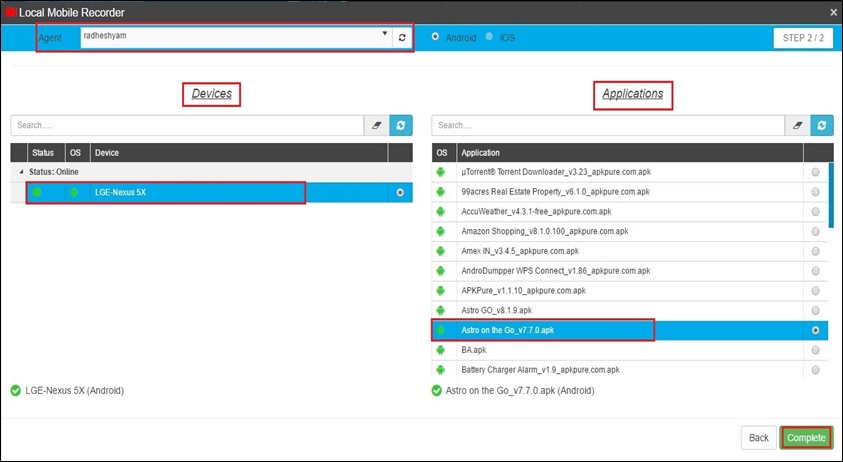Image resolution: width=843 pixels, height=462 pixels.
Task: Click the Back button
Action: [759, 438]
